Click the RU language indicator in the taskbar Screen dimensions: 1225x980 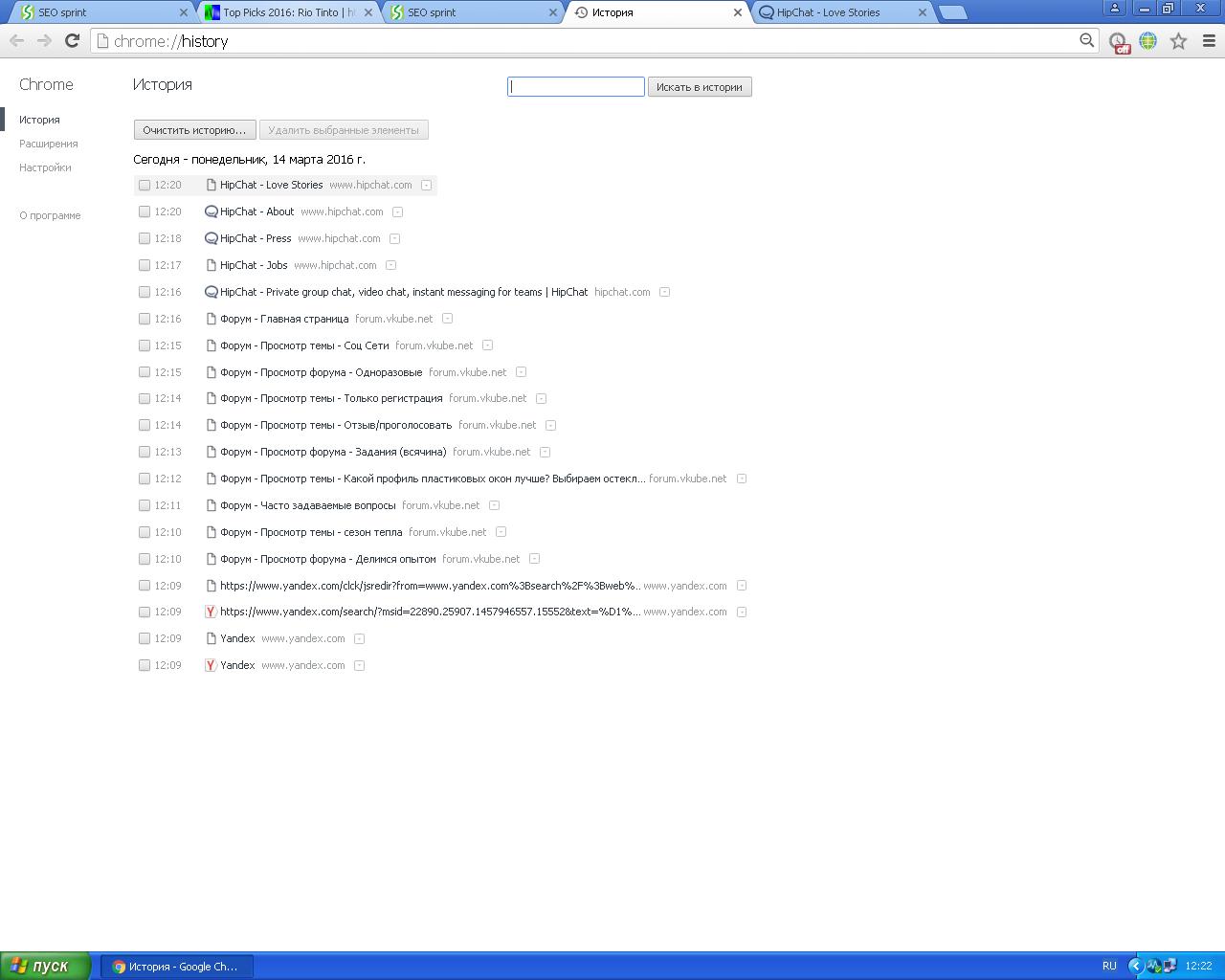(x=1109, y=966)
